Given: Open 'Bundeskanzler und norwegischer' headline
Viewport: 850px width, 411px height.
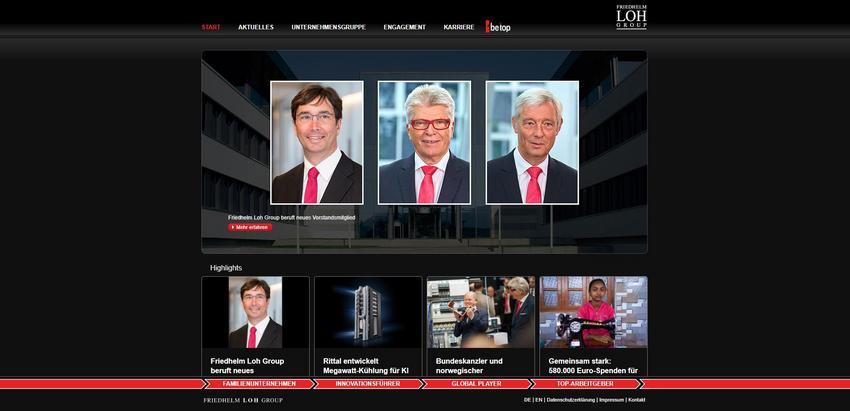Looking at the screenshot, I should (469, 365).
